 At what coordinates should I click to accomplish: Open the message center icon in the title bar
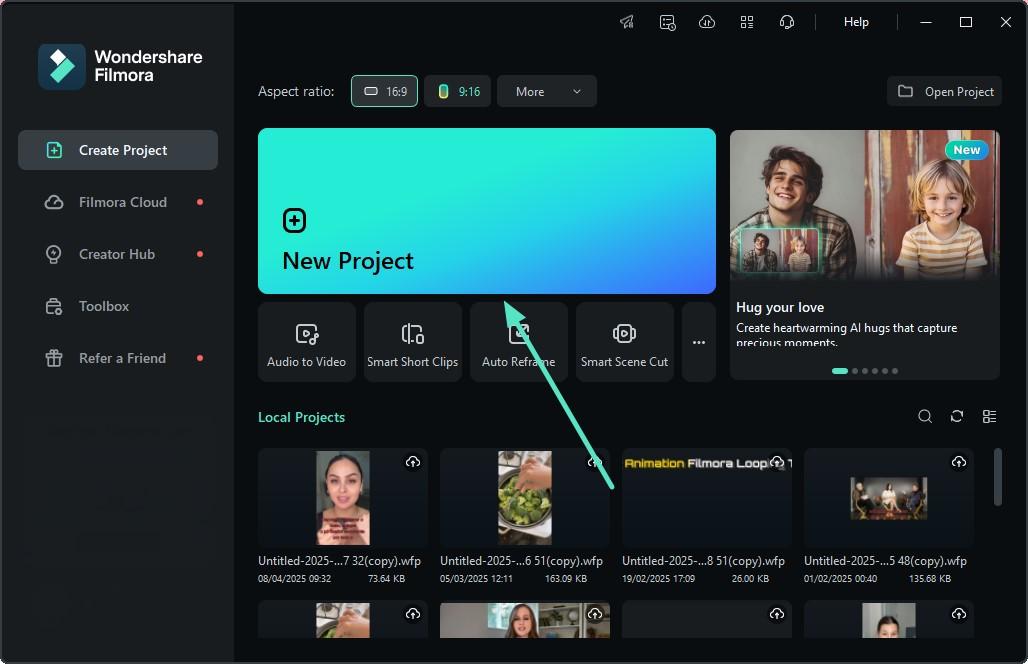667,22
